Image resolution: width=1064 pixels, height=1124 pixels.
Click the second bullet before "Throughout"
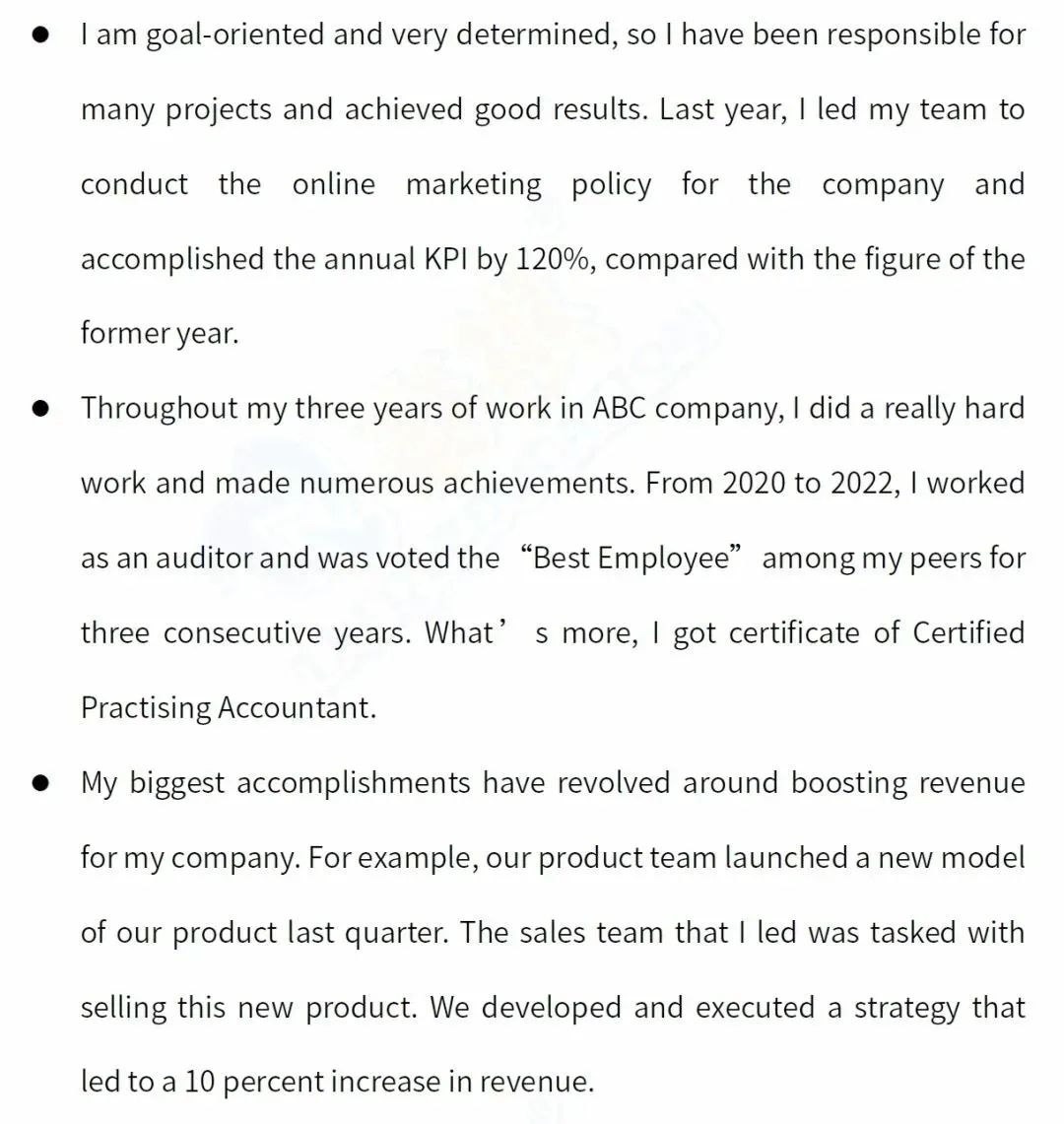pos(40,409)
